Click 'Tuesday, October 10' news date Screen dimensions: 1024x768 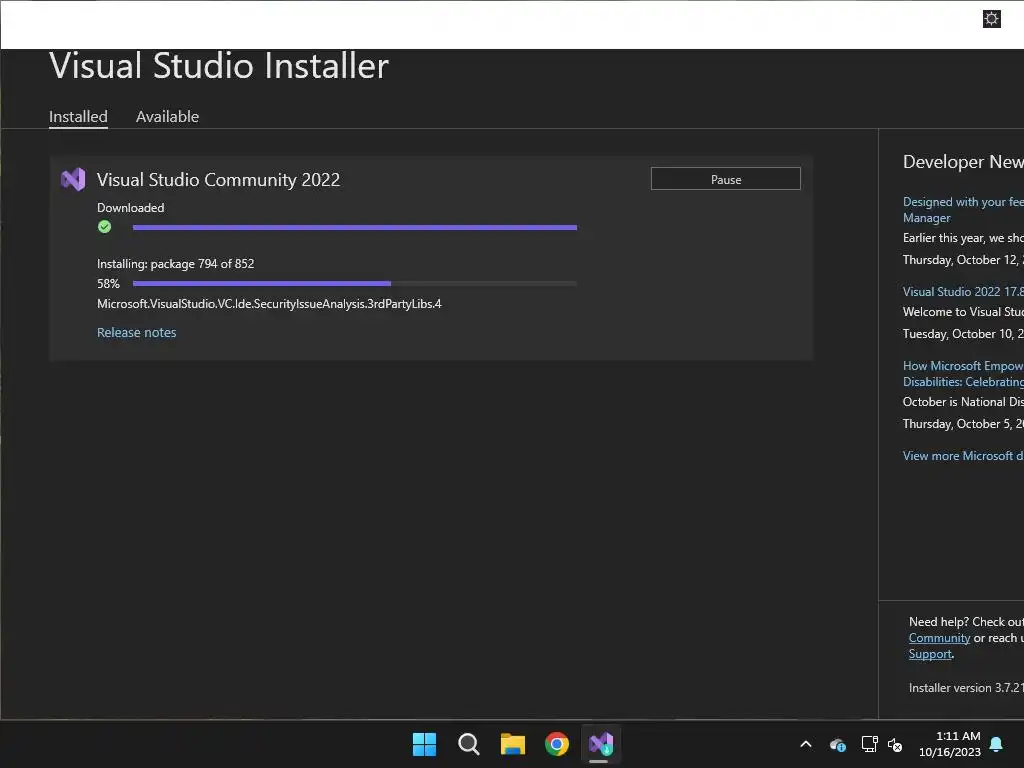pyautogui.click(x=963, y=334)
